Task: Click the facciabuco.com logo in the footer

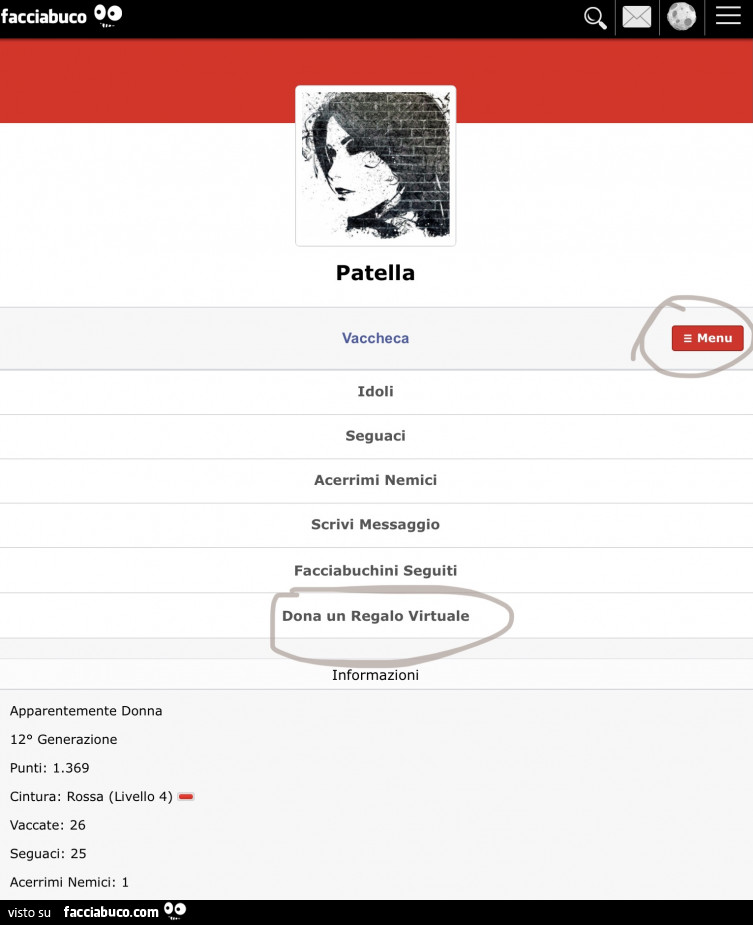Action: click(123, 911)
